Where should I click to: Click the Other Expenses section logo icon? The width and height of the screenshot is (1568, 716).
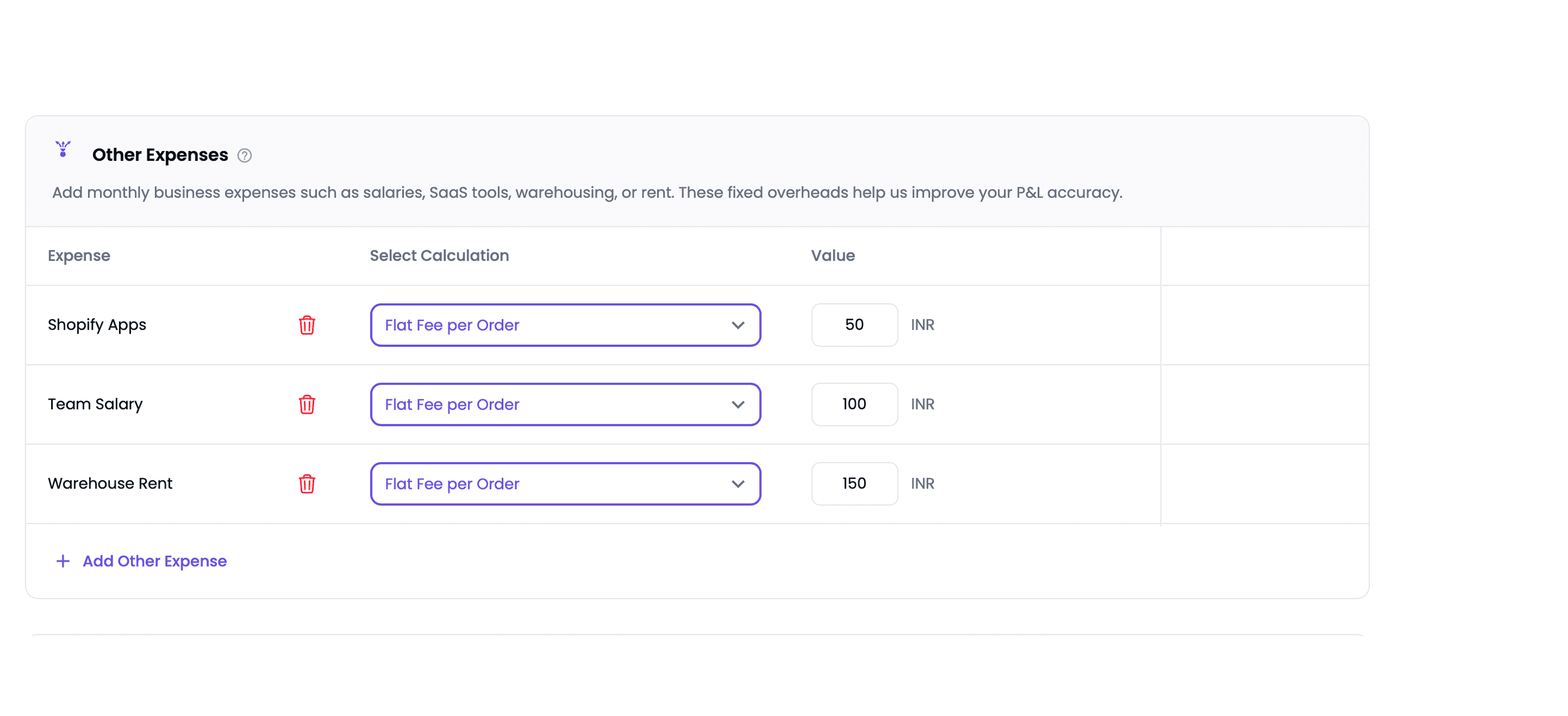[x=63, y=149]
